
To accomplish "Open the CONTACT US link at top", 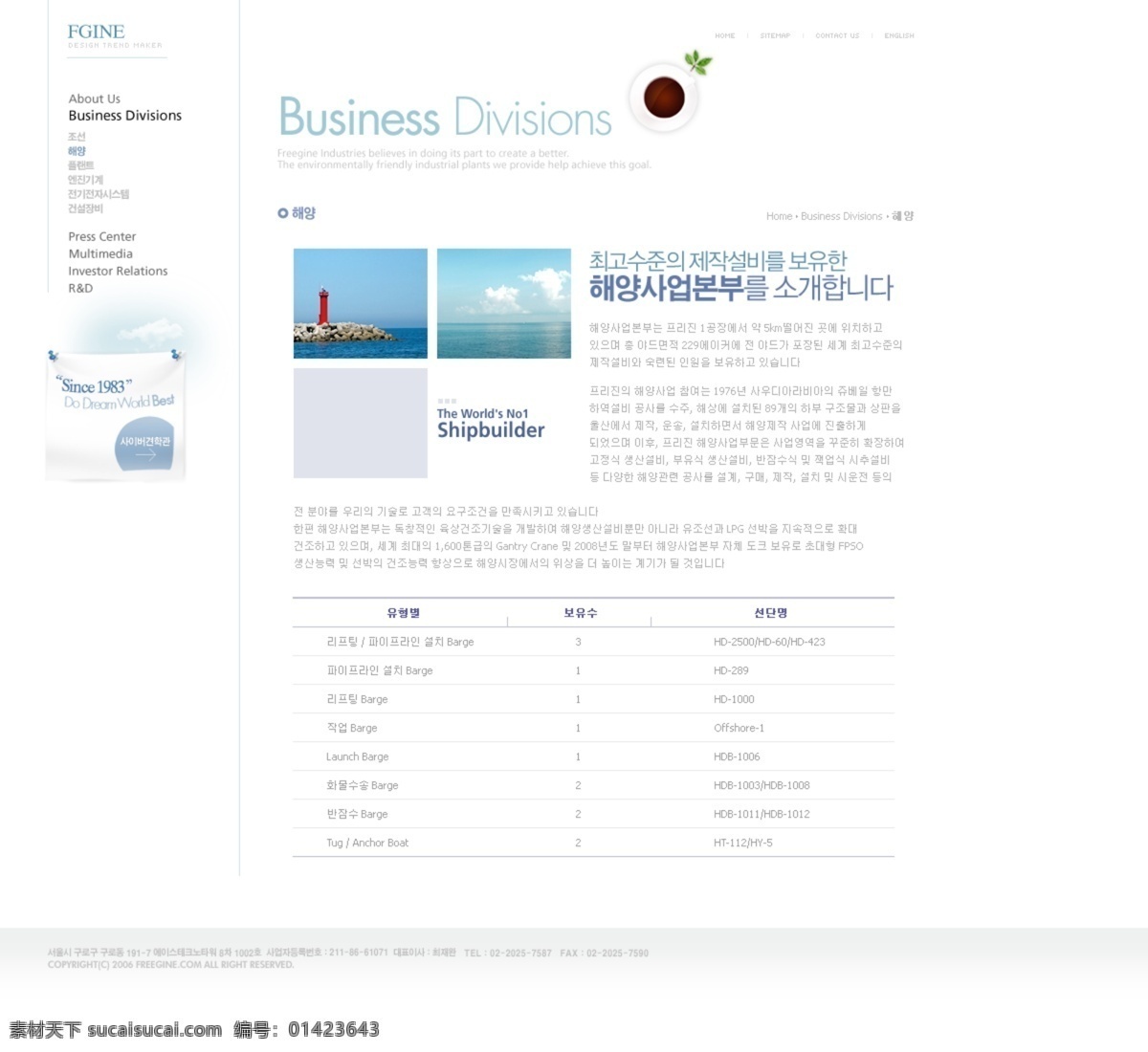I will (837, 35).
